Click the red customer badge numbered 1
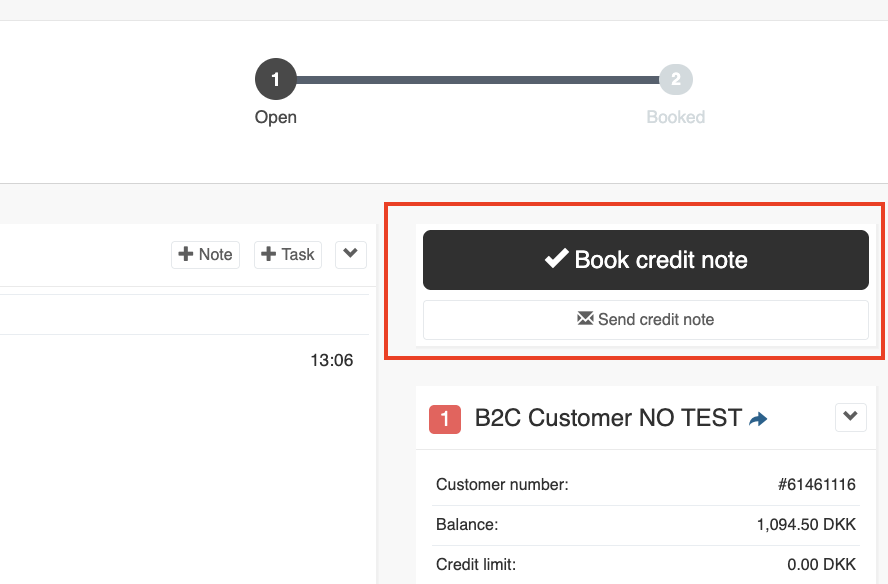This screenshot has width=888, height=584. tap(445, 420)
